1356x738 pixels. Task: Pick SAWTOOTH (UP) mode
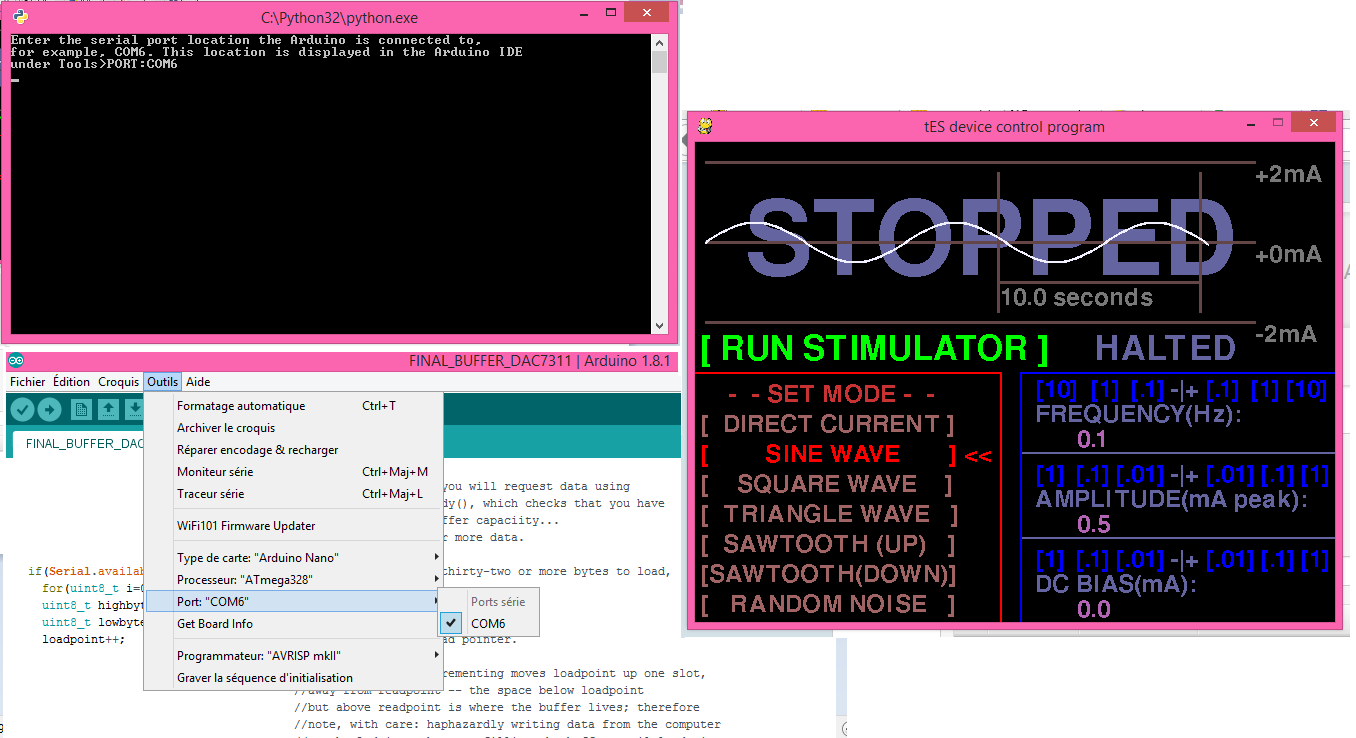pos(829,544)
